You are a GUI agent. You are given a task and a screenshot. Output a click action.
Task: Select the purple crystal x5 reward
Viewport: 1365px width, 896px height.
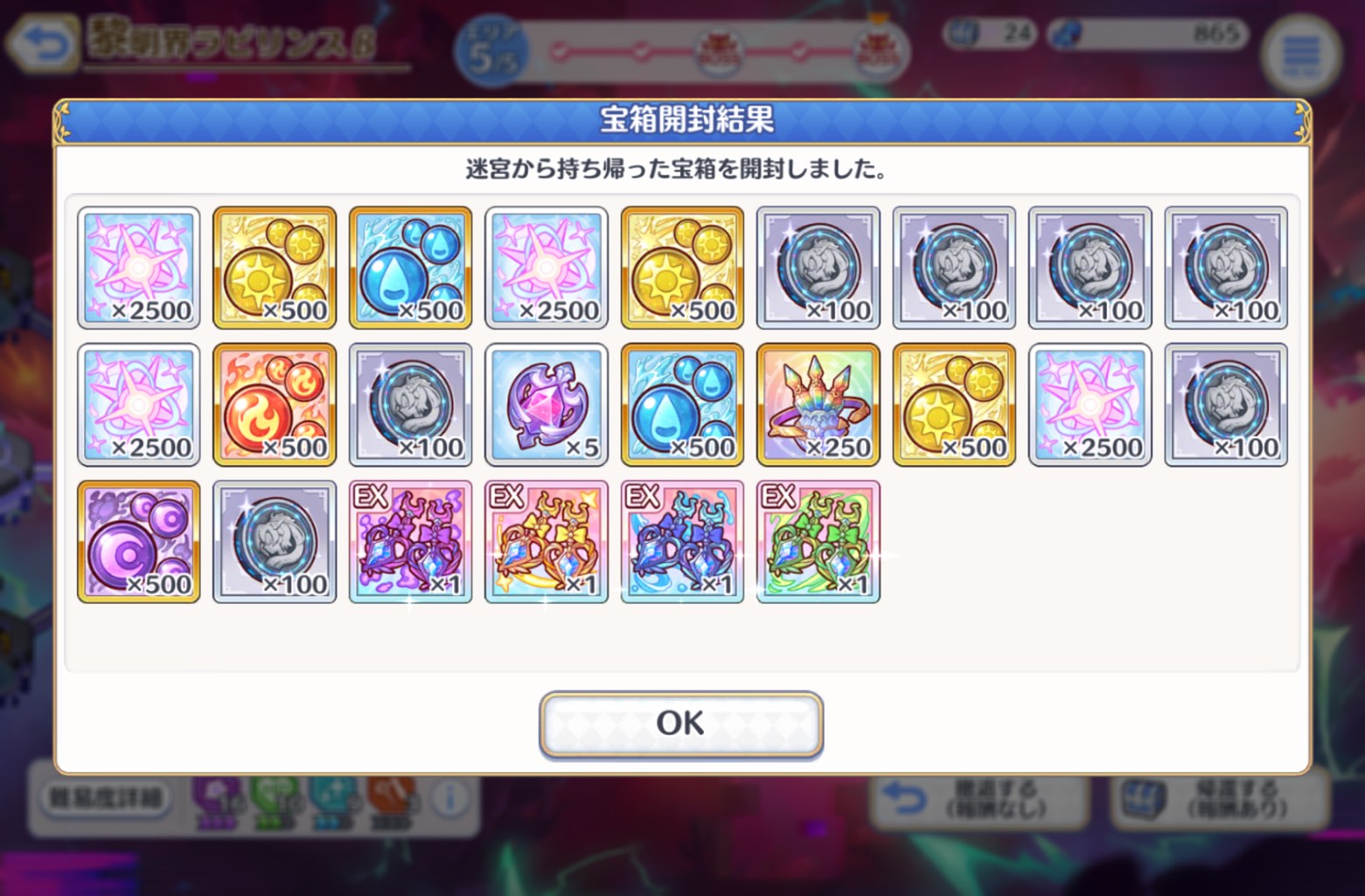pyautogui.click(x=547, y=405)
